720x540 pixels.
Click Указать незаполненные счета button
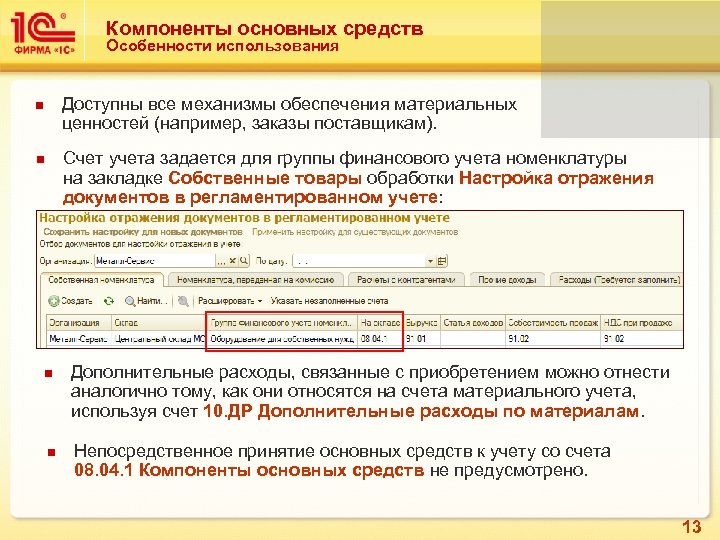tap(329, 301)
